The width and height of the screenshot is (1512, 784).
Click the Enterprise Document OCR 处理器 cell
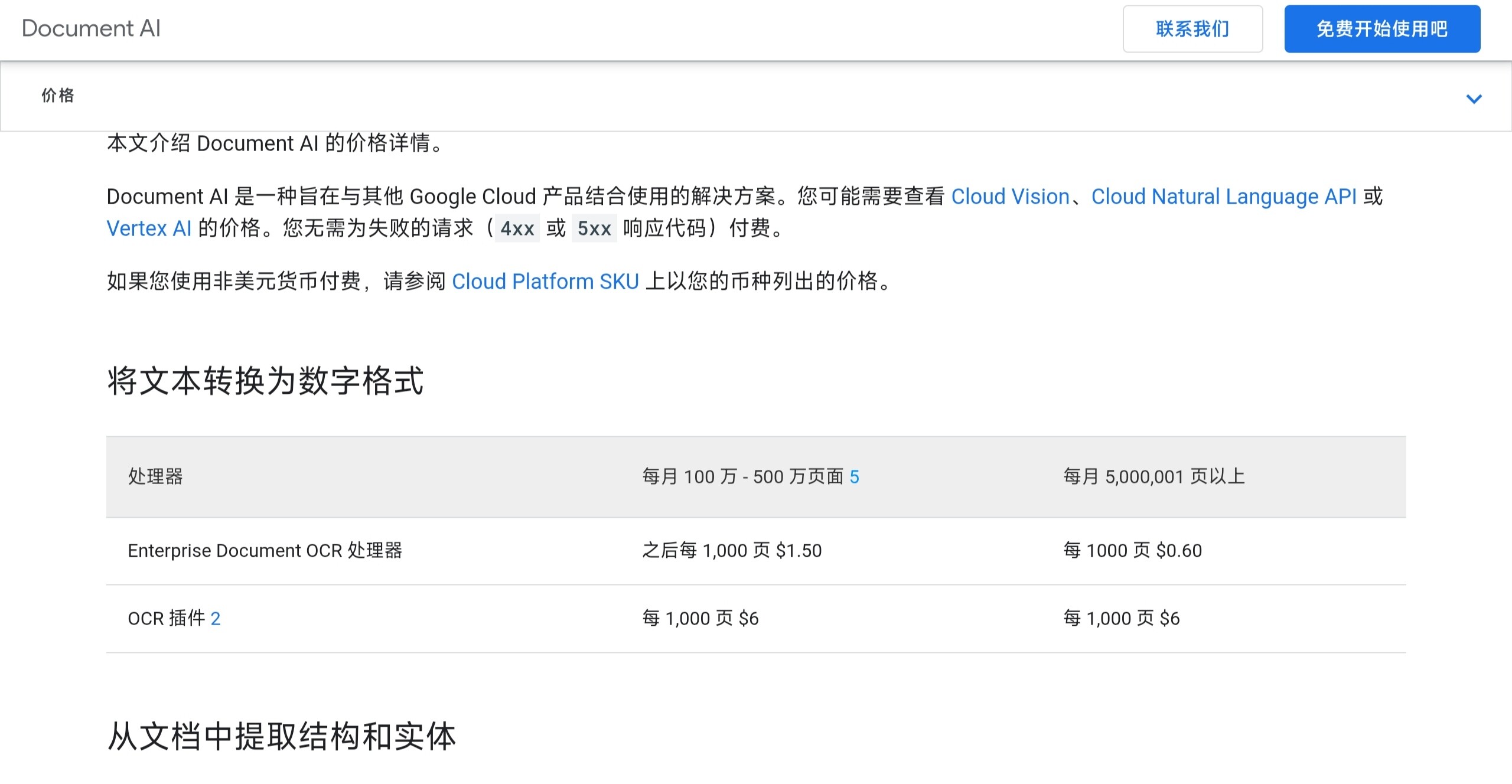265,550
